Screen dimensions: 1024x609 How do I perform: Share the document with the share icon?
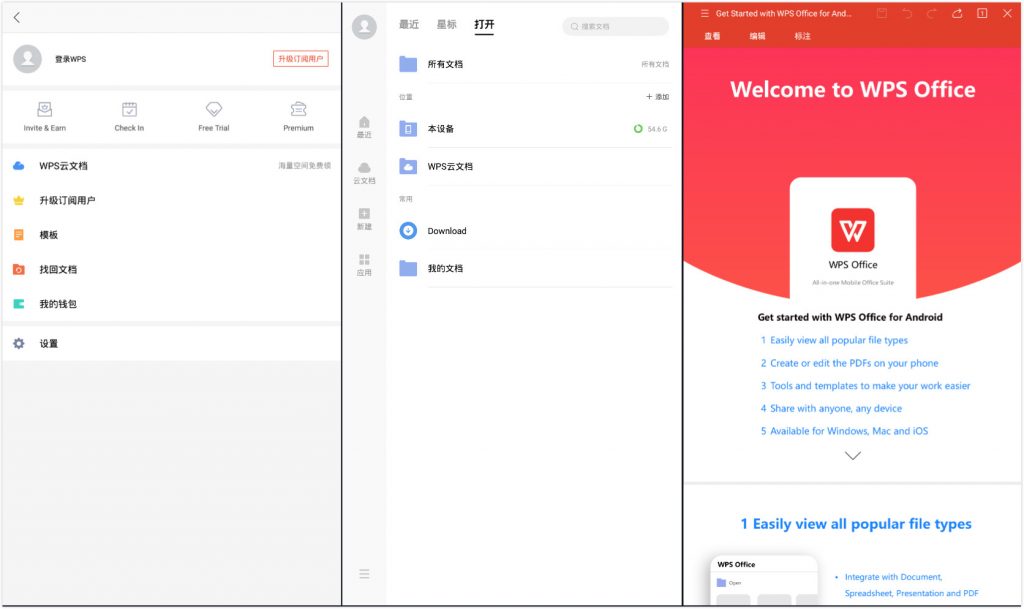957,13
